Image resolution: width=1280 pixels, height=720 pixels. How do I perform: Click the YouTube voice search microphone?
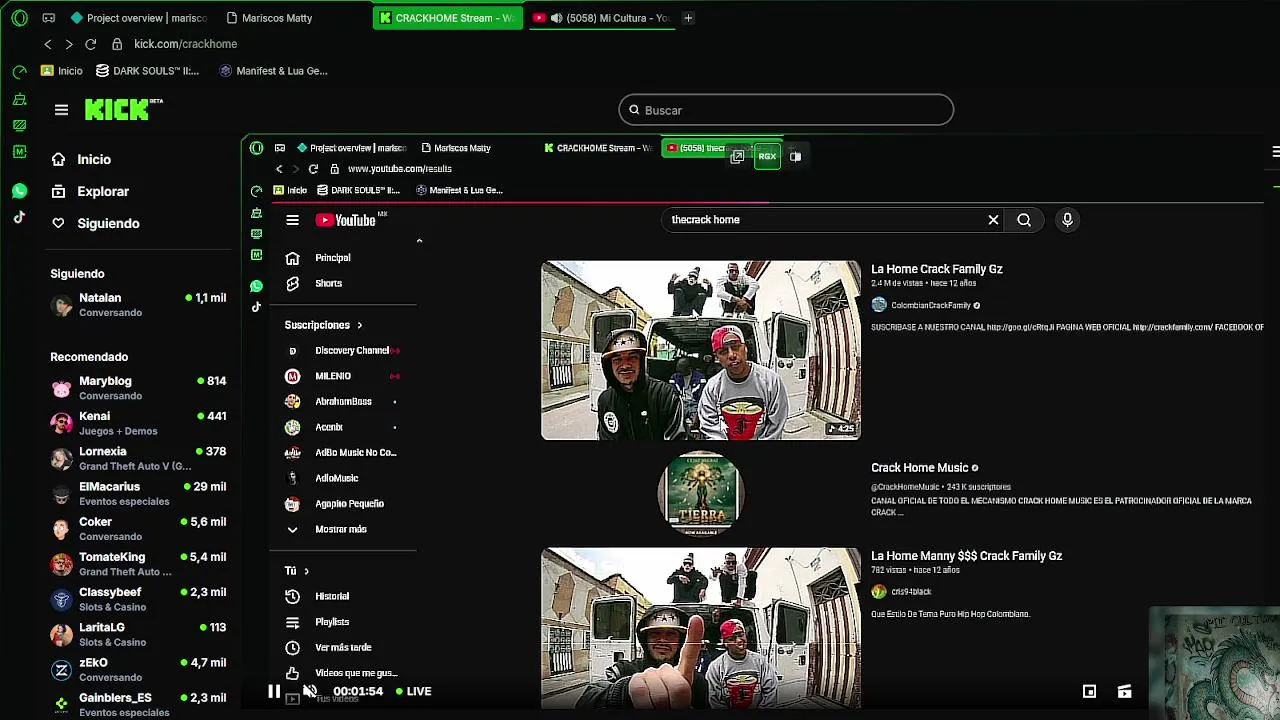[x=1067, y=220]
